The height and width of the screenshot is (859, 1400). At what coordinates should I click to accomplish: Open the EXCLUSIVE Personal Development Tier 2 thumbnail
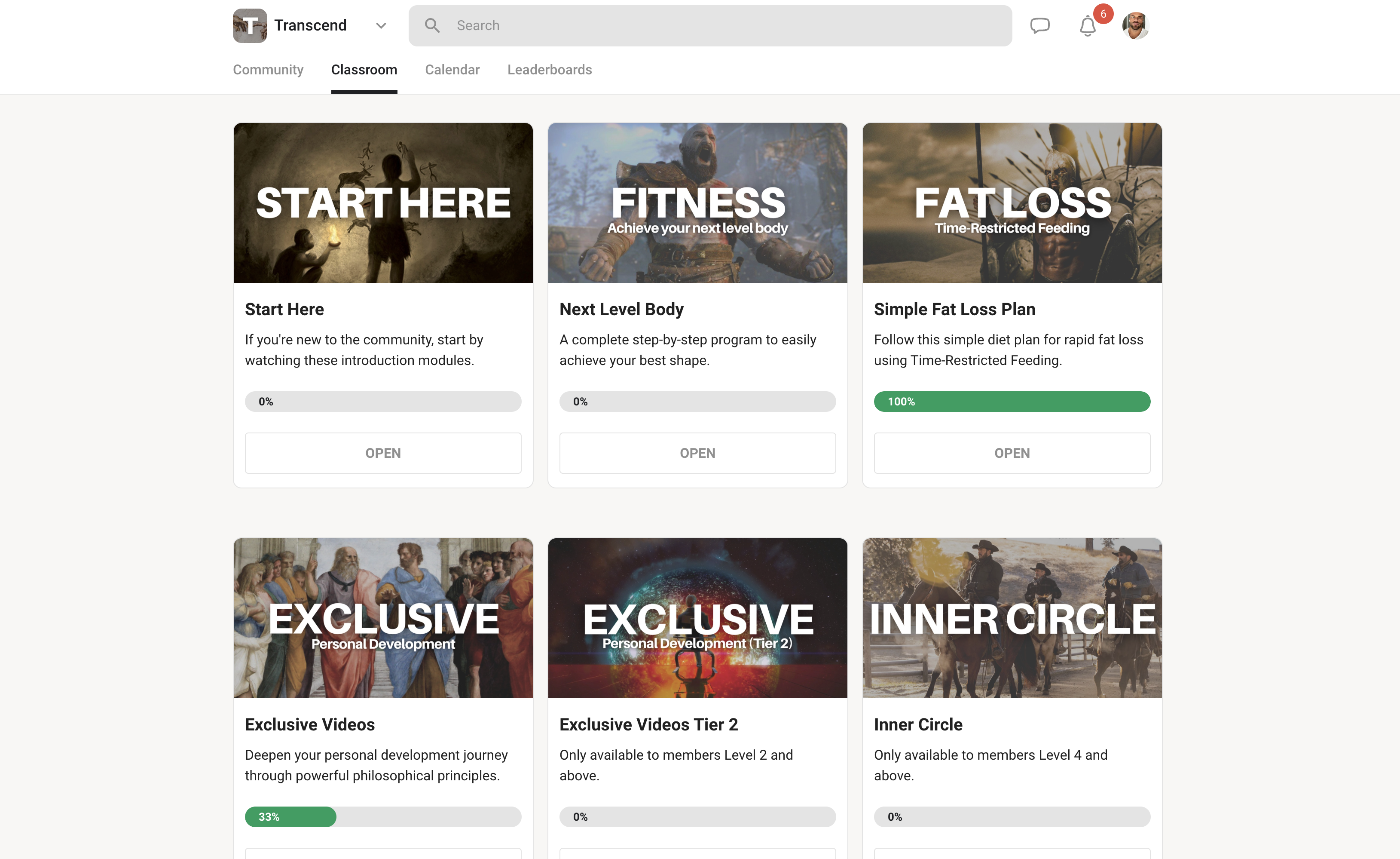click(698, 618)
